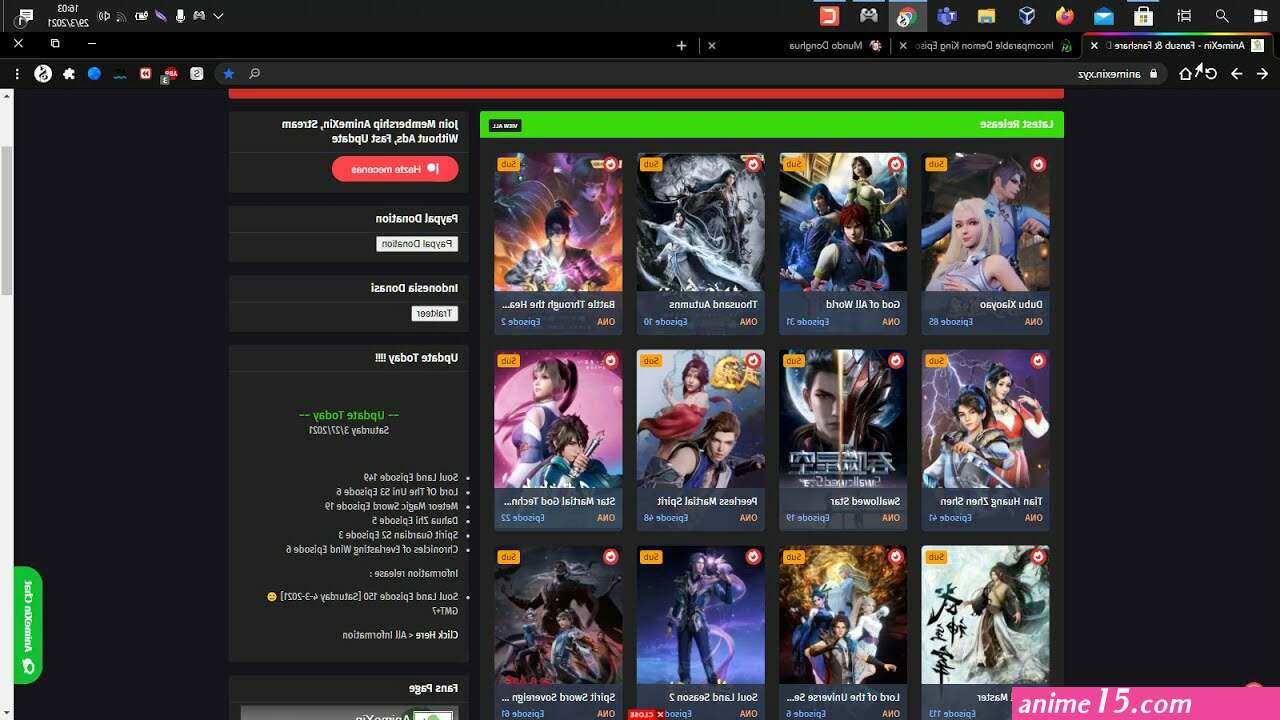Screen dimensions: 1280x720
Task: Open VirtualBox from the taskbar
Action: coord(1026,16)
